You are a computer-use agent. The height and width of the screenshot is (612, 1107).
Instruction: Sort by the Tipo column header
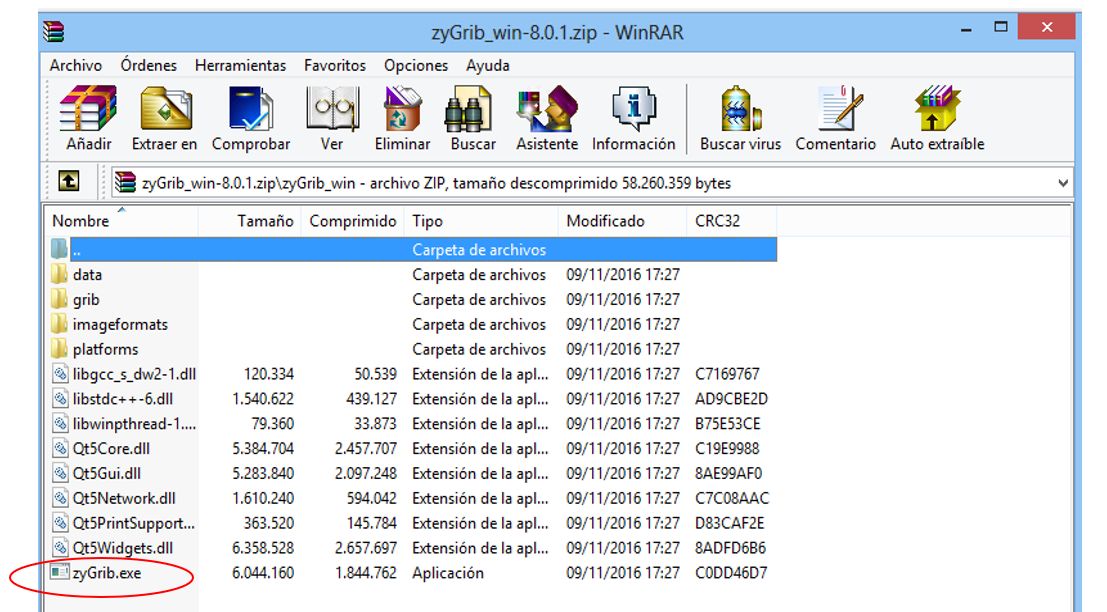click(x=481, y=221)
